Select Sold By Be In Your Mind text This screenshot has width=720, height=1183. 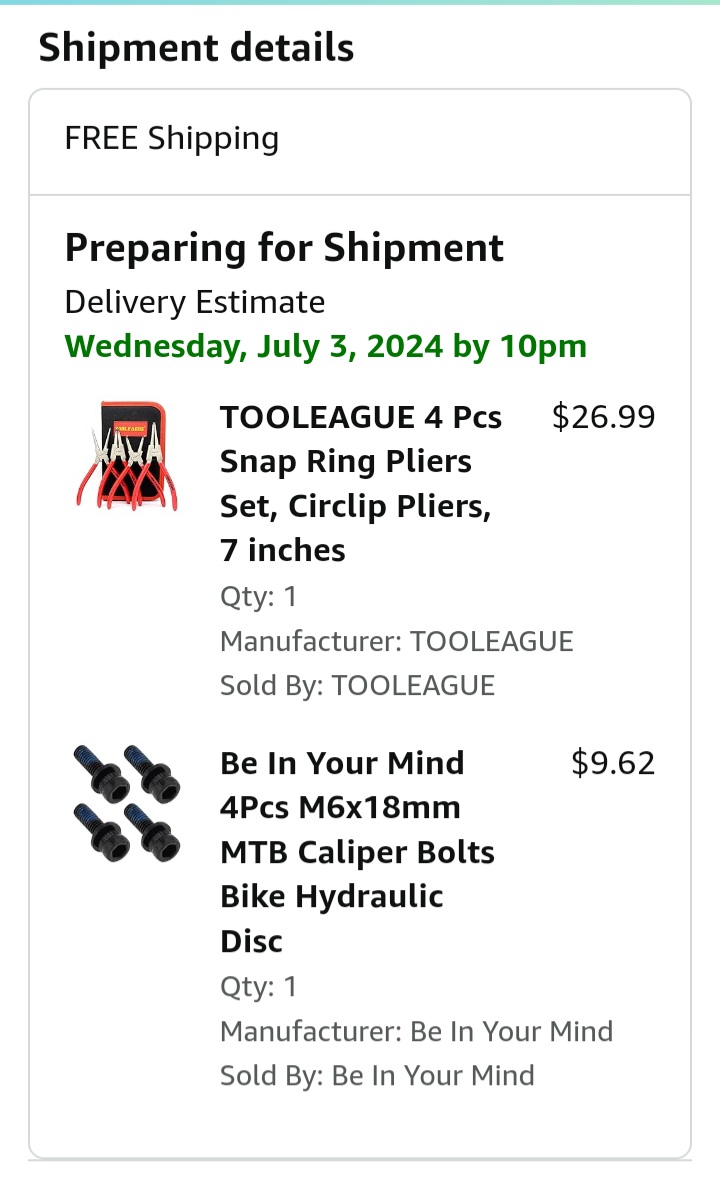[376, 1075]
